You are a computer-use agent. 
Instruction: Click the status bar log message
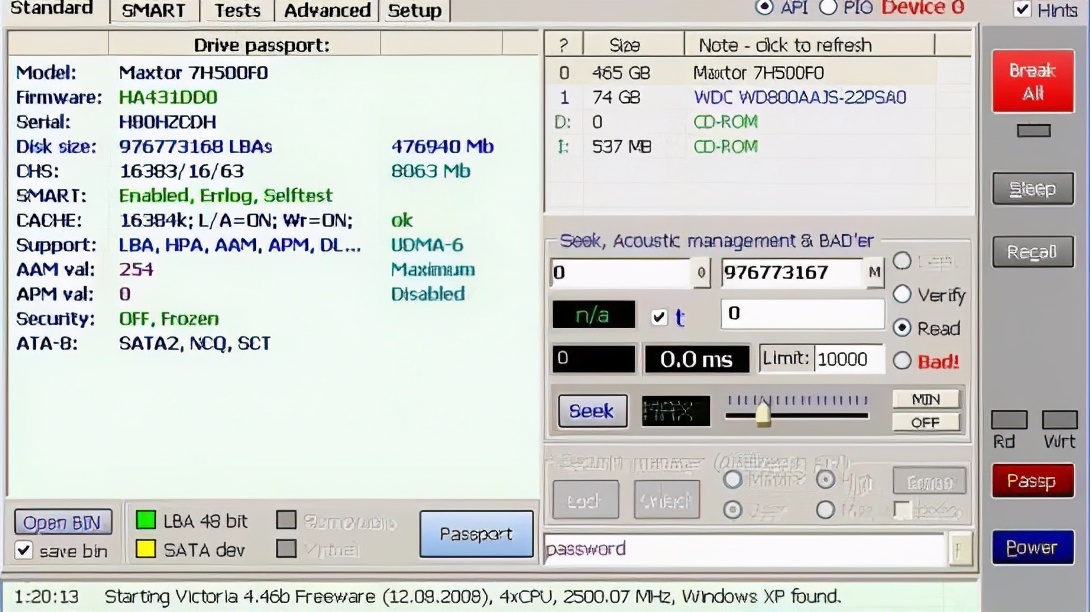tap(473, 597)
